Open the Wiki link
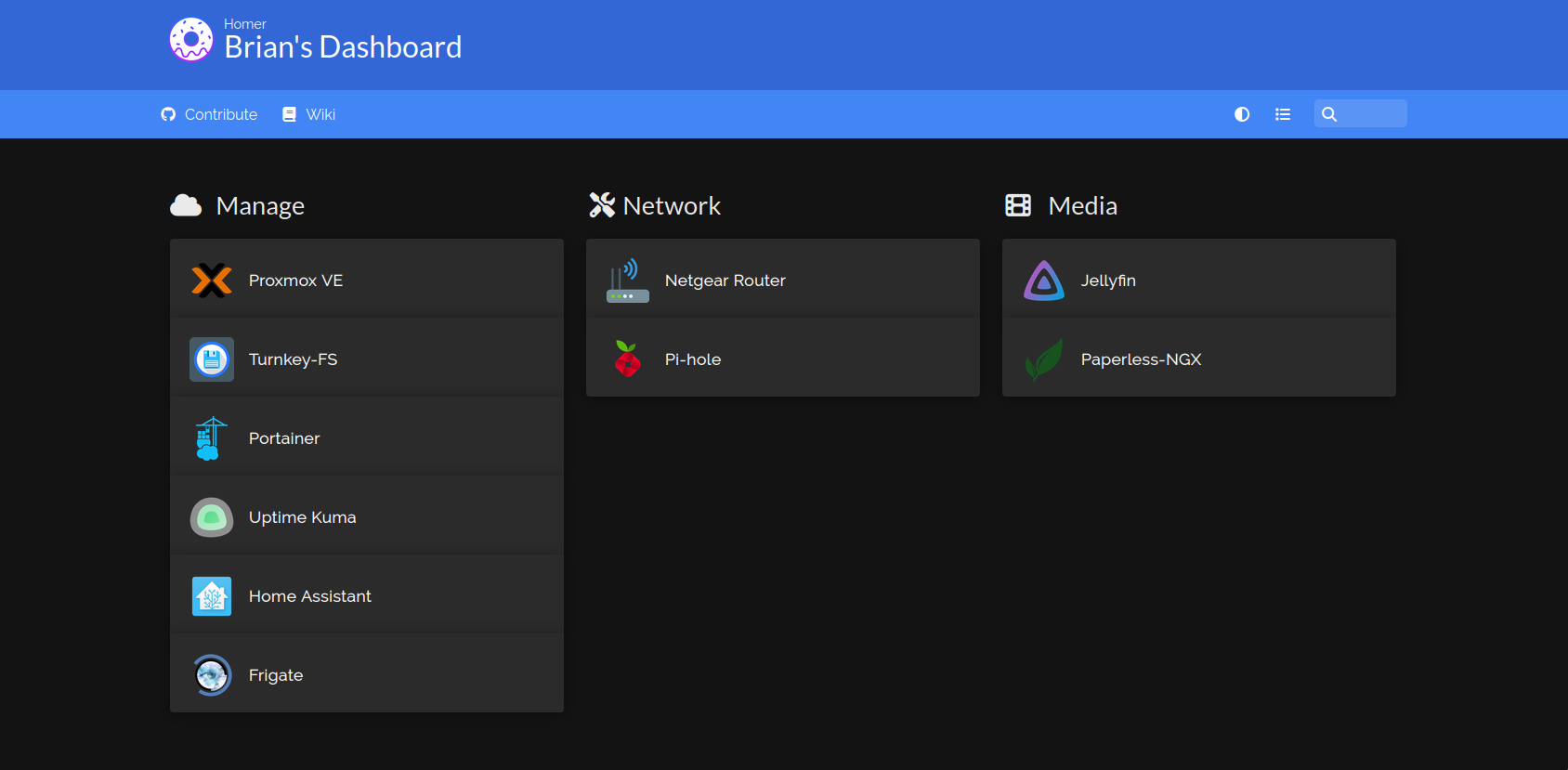The width and height of the screenshot is (1568, 770). click(309, 114)
